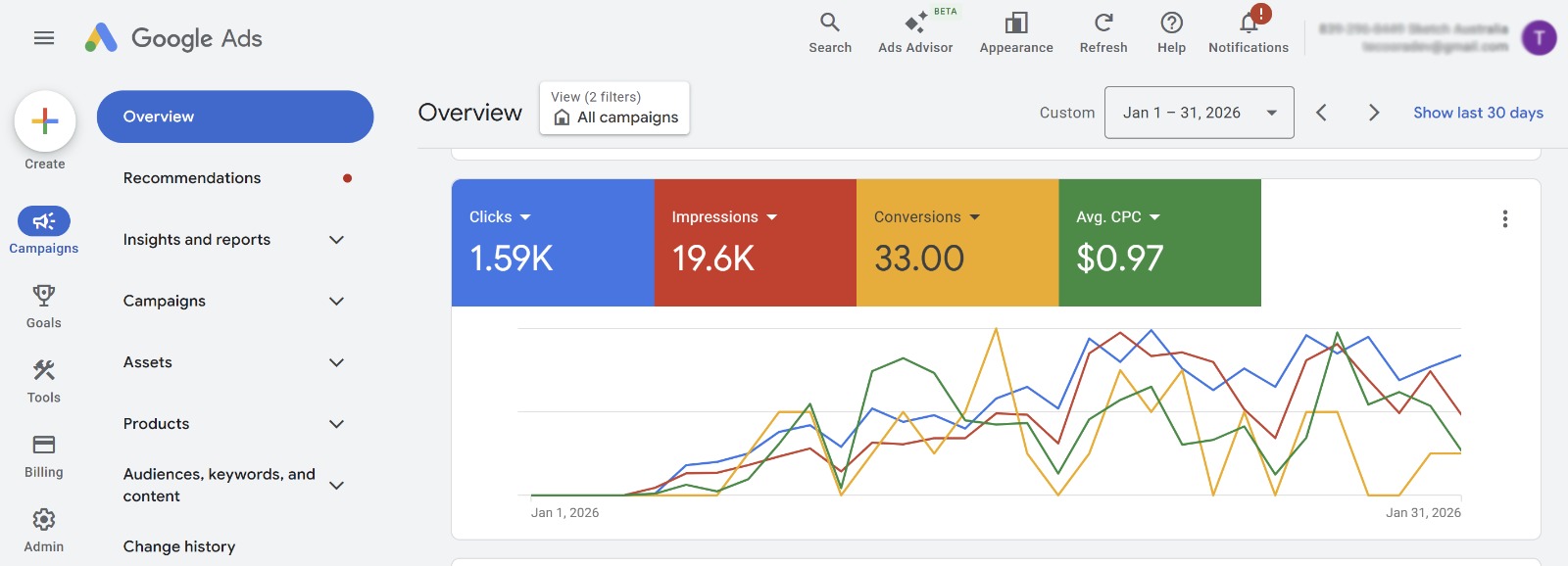This screenshot has width=1568, height=566.
Task: Open the chart card three-dot menu
Action: pos(1505,219)
